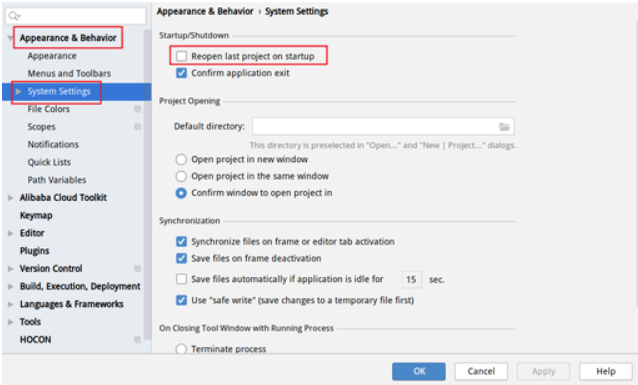The image size is (638, 385).
Task: Collapse the Appearance & Behavior tree node
Action: (11, 38)
